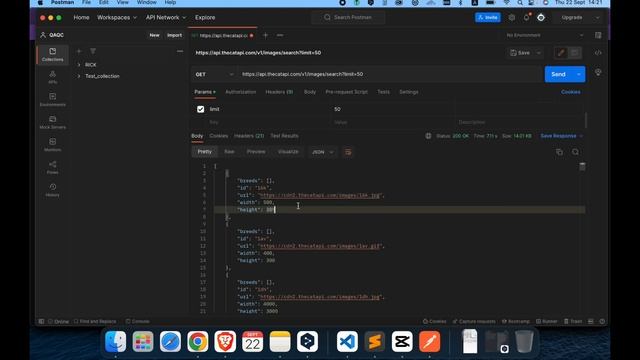Open the Trash in the status bar
640x360 pixels.
[x=573, y=321]
